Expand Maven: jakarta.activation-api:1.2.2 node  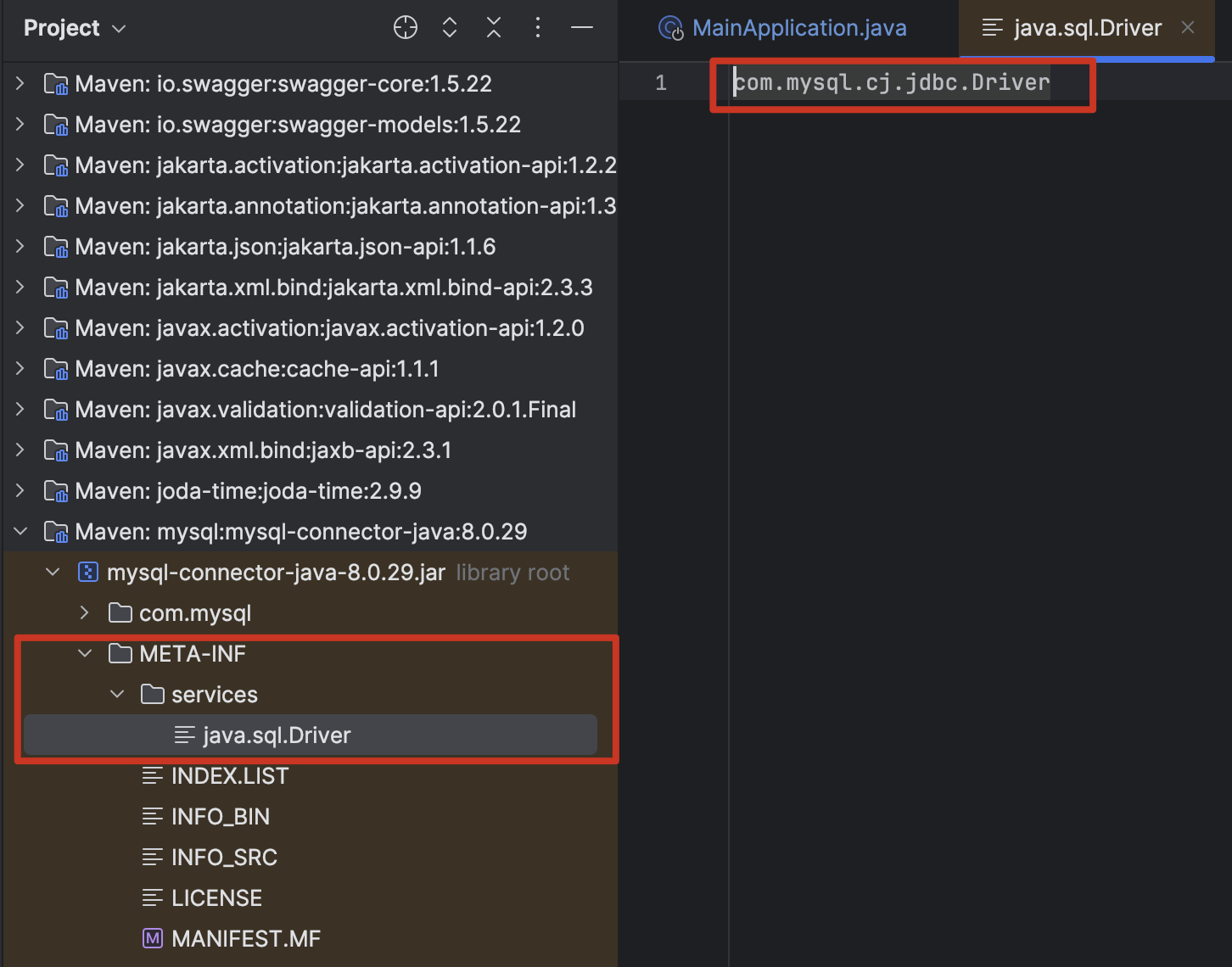[x=20, y=165]
